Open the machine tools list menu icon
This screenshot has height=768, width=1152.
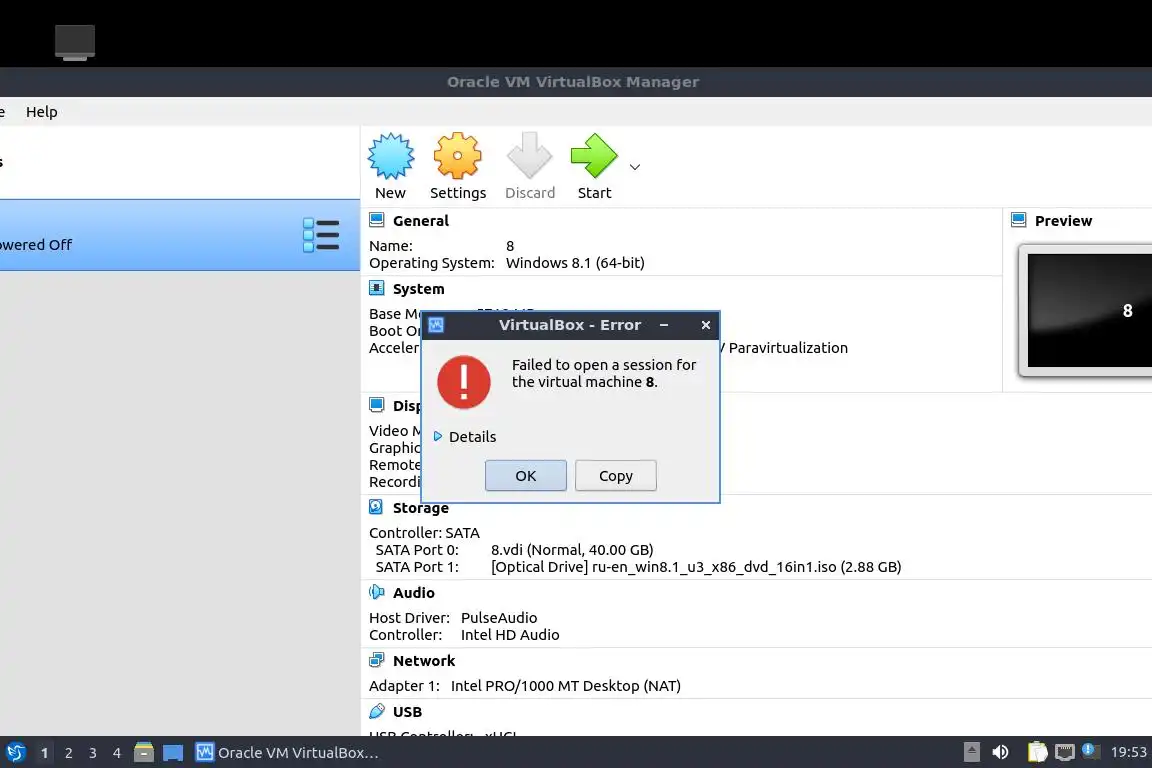321,235
